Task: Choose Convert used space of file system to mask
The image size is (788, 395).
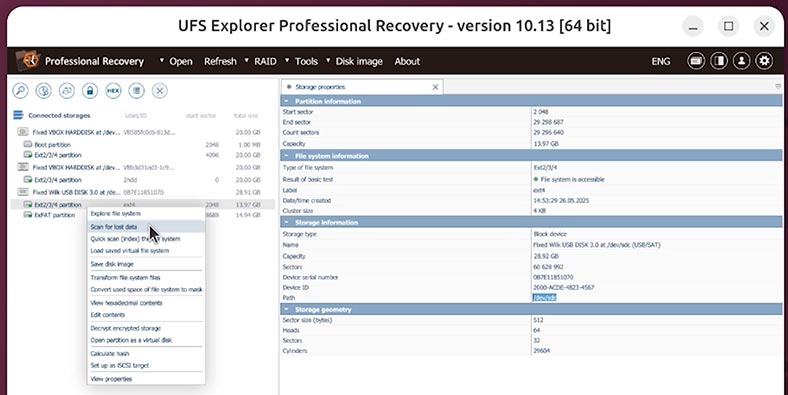Action: coord(146,289)
